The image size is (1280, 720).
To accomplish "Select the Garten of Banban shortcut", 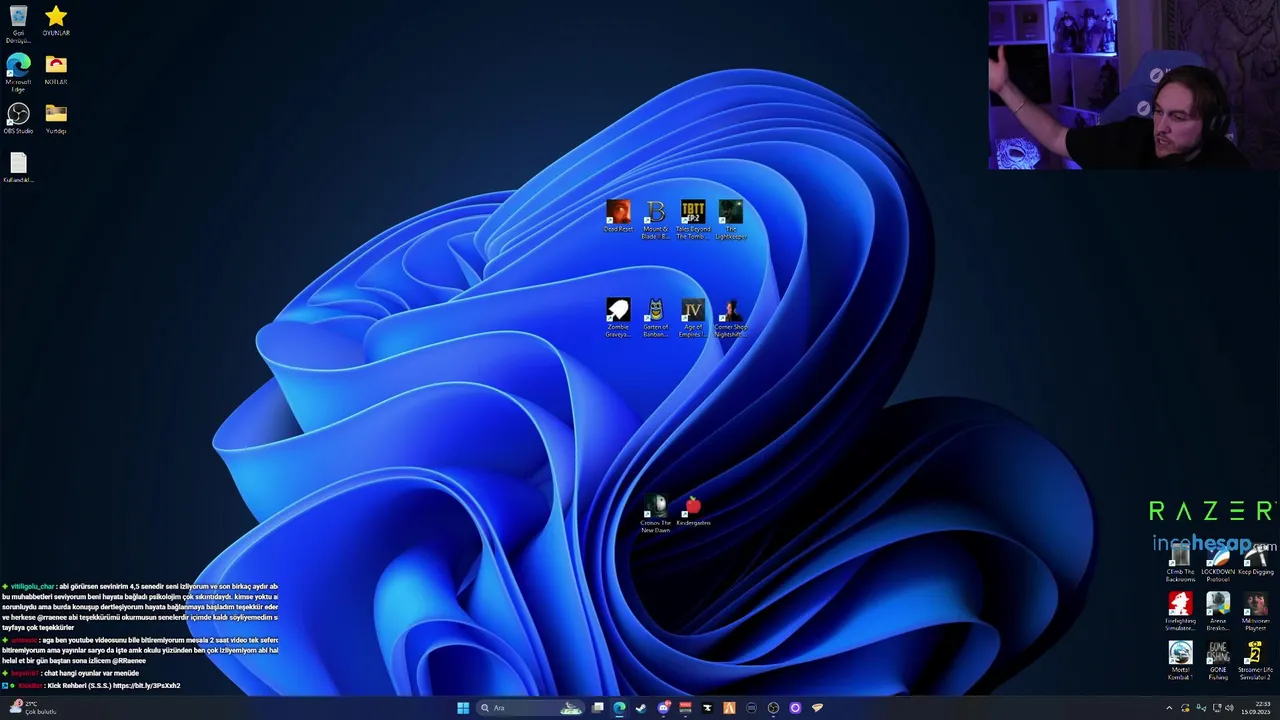I will (x=655, y=317).
